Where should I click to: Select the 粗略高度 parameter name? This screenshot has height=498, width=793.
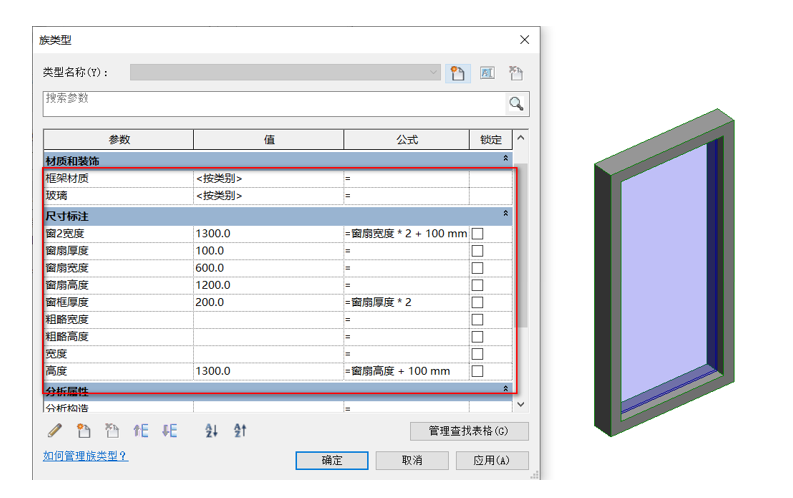coord(67,337)
